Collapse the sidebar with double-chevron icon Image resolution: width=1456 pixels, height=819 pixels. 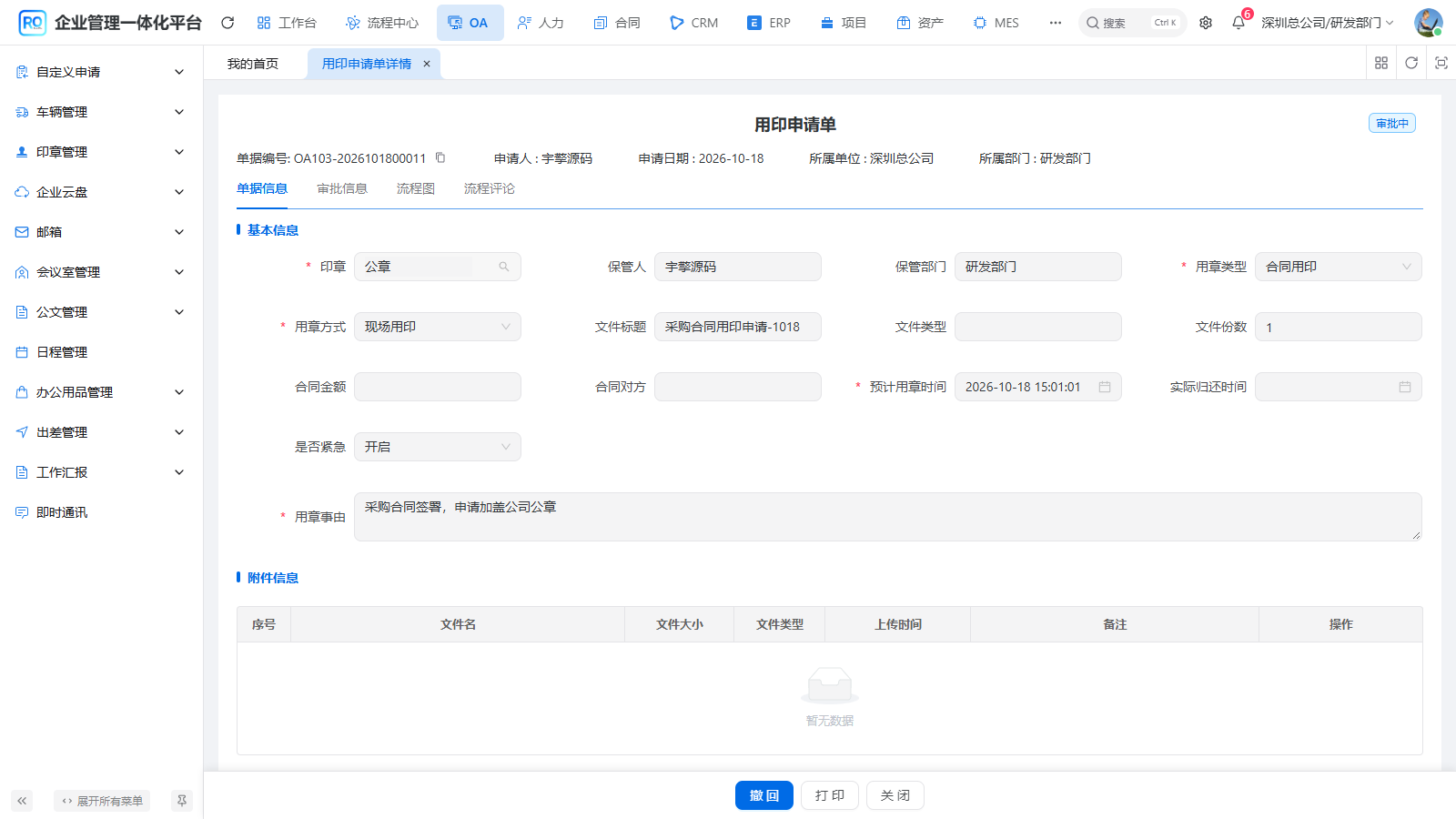pyautogui.click(x=22, y=801)
